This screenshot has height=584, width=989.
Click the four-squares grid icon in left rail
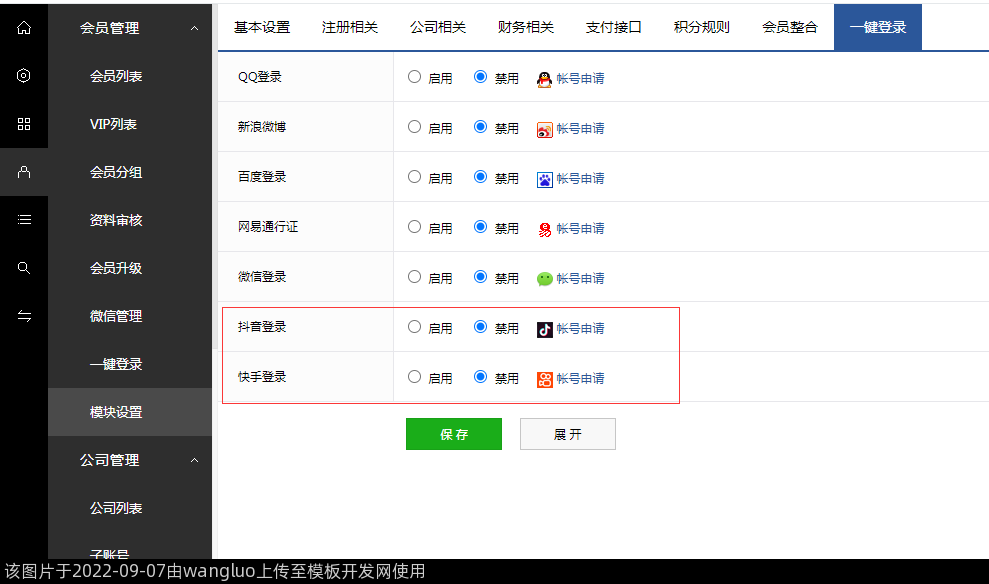[x=24, y=124]
